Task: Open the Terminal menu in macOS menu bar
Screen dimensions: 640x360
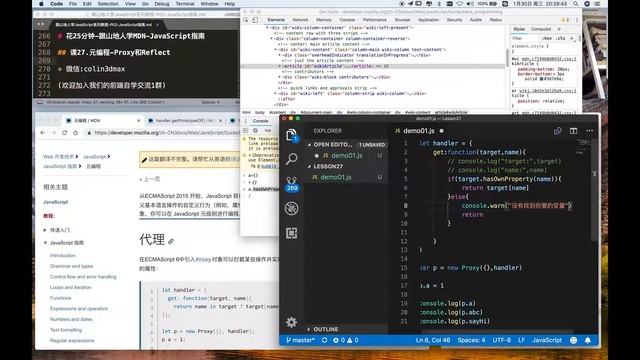Action: tap(185, 4)
